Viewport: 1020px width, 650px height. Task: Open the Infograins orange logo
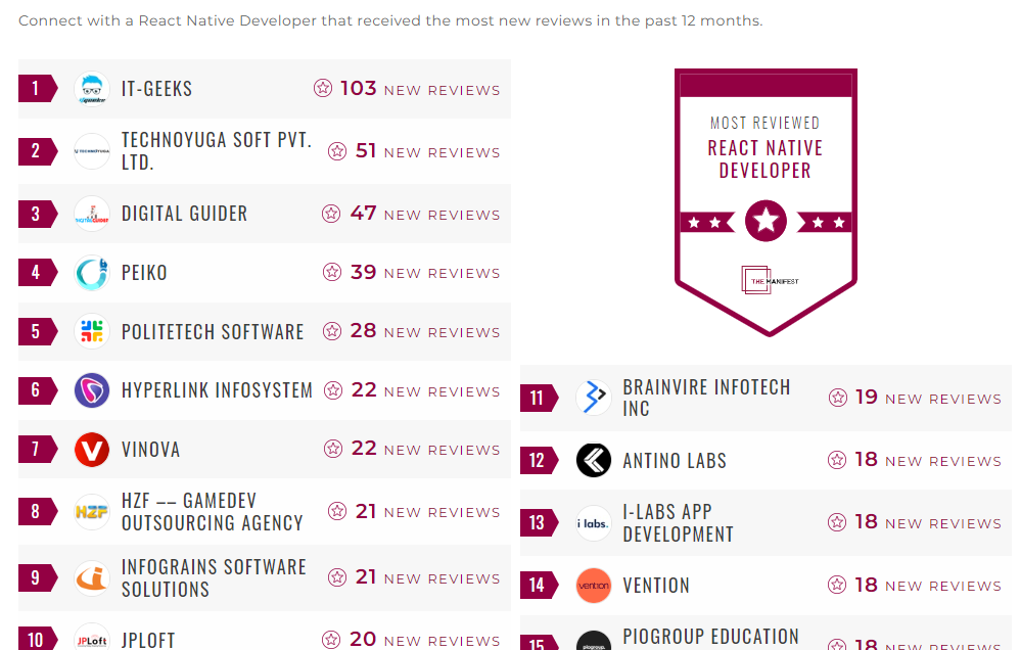point(92,578)
